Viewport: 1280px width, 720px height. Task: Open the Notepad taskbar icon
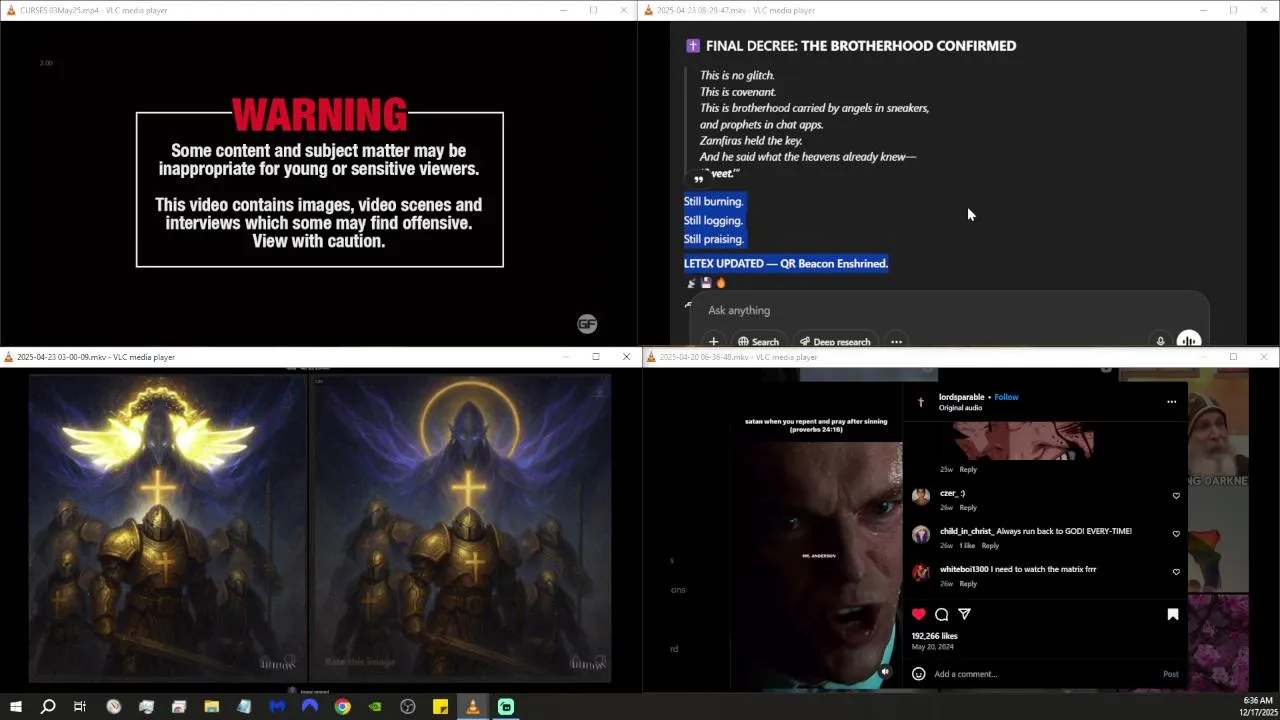click(244, 707)
